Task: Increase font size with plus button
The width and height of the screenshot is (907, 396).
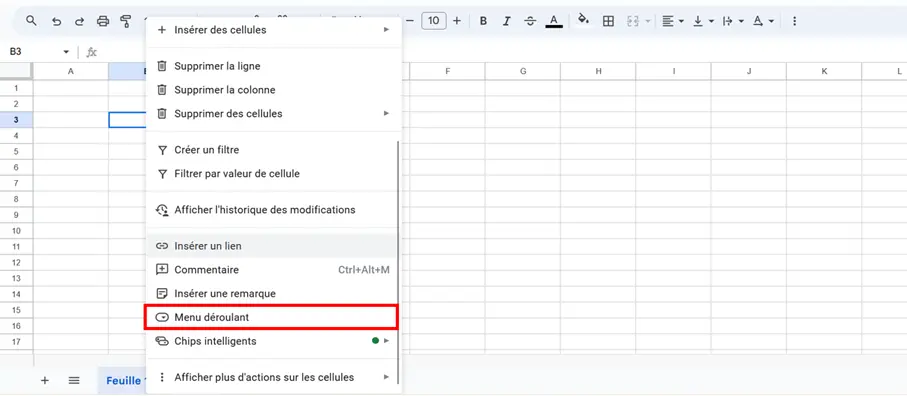Action: tap(457, 21)
